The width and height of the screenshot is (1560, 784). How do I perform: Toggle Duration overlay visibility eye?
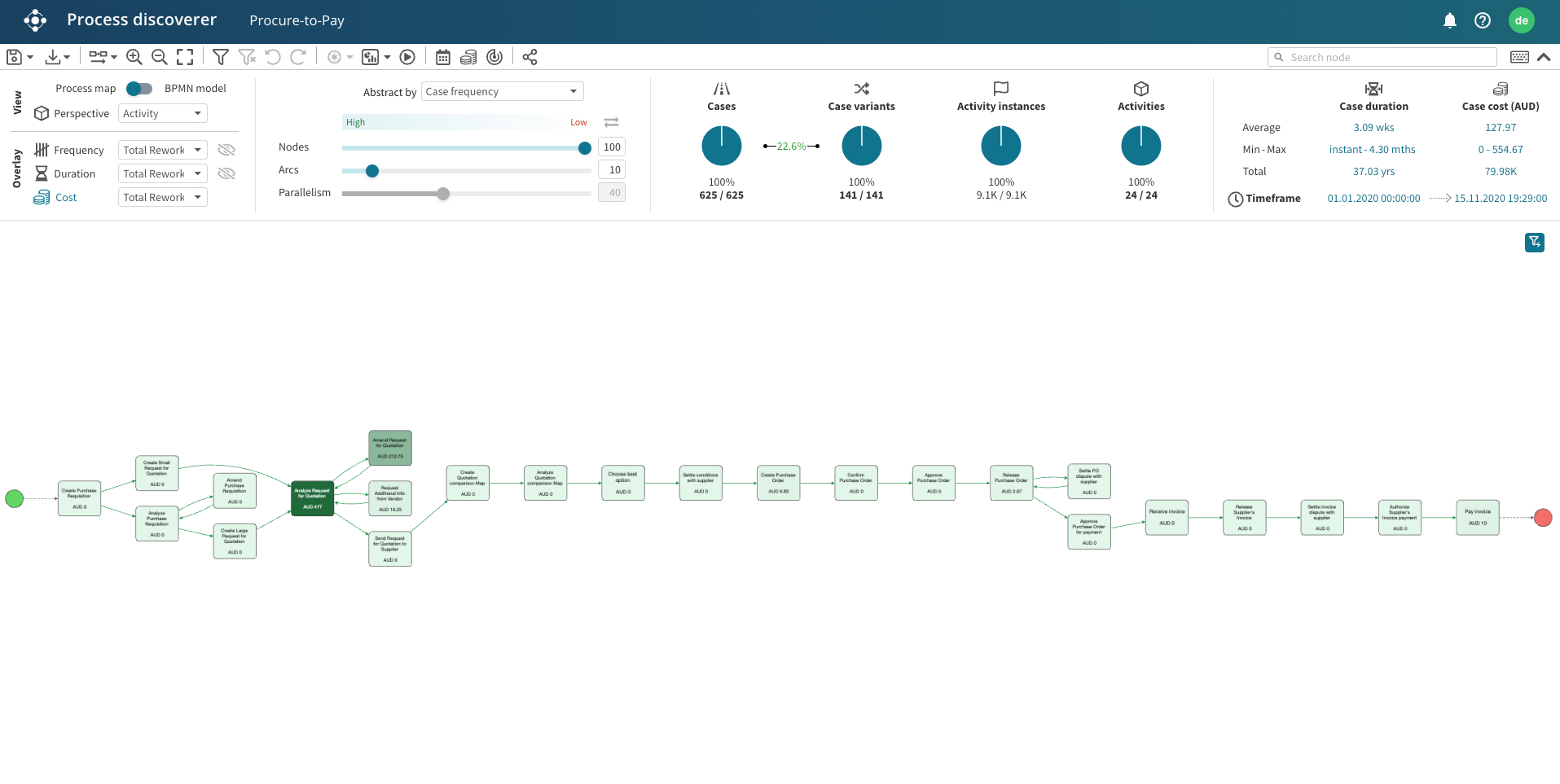pos(226,173)
